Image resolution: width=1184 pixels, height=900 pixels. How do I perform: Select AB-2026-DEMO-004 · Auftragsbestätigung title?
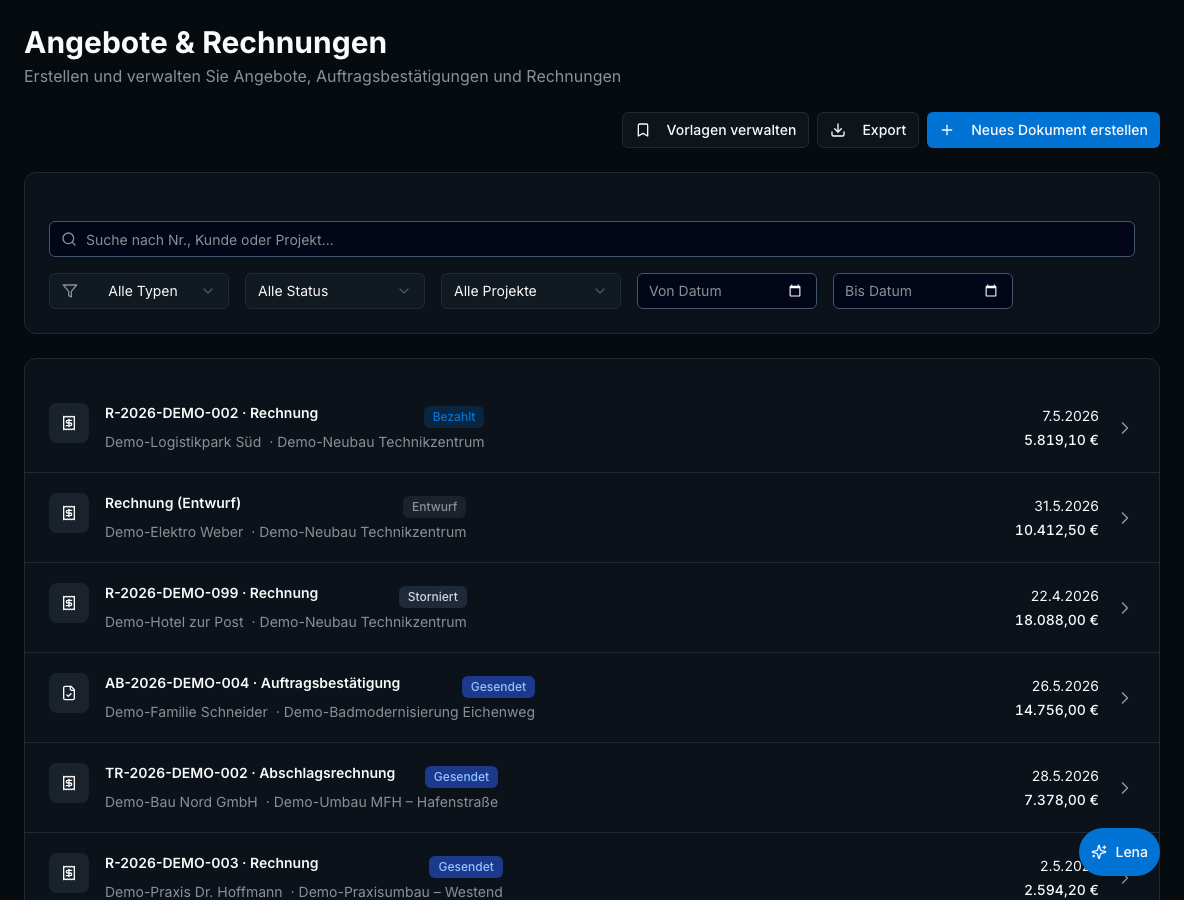pyautogui.click(x=253, y=683)
